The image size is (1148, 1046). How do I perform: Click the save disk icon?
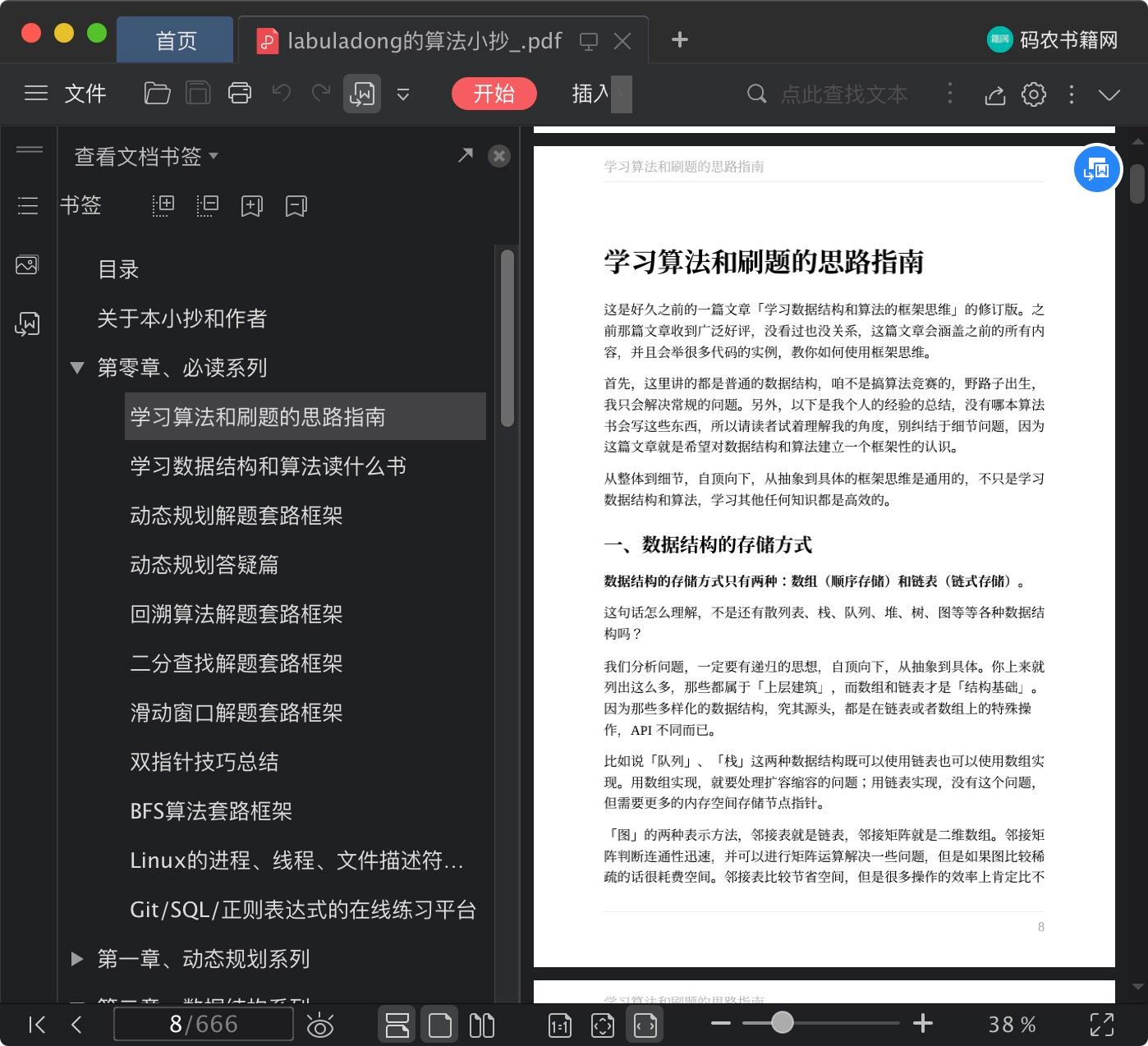click(x=198, y=94)
